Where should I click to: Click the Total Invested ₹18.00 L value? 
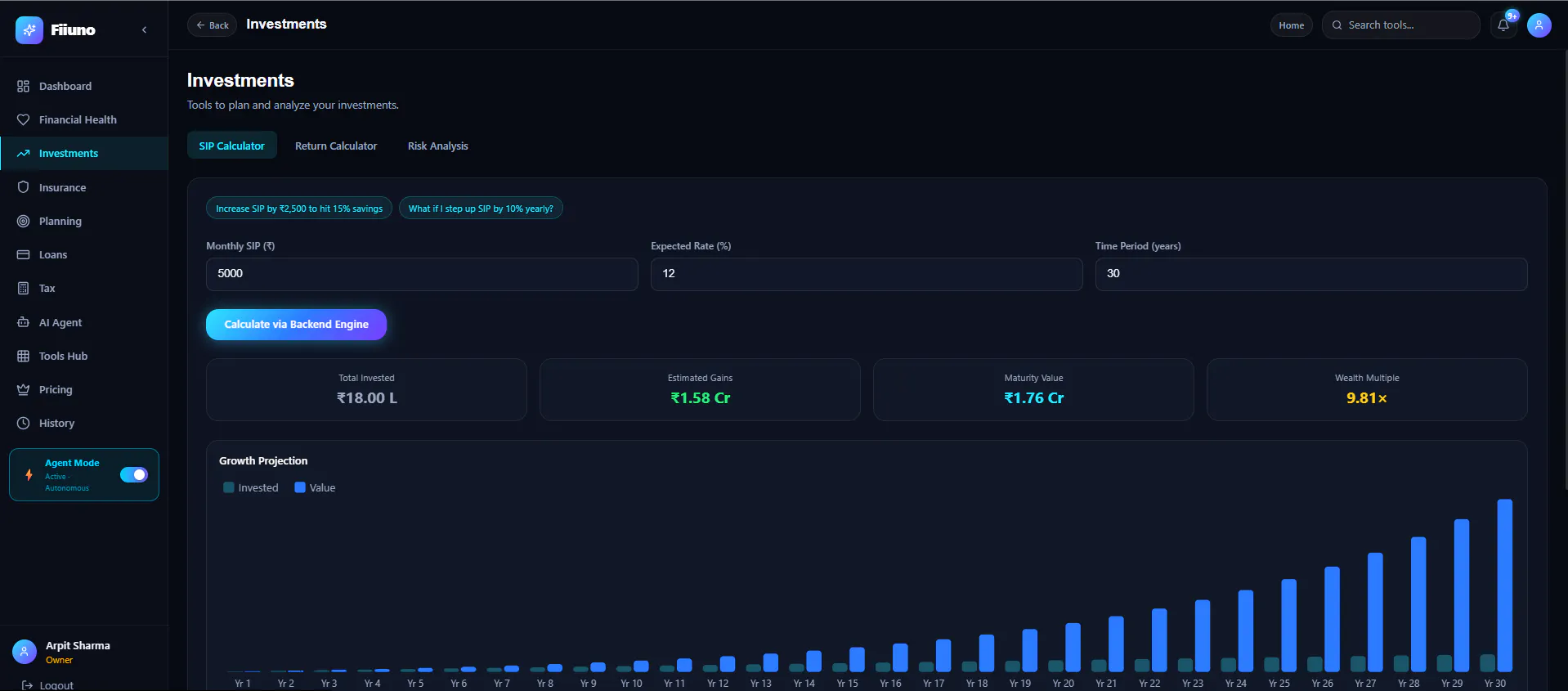367,398
